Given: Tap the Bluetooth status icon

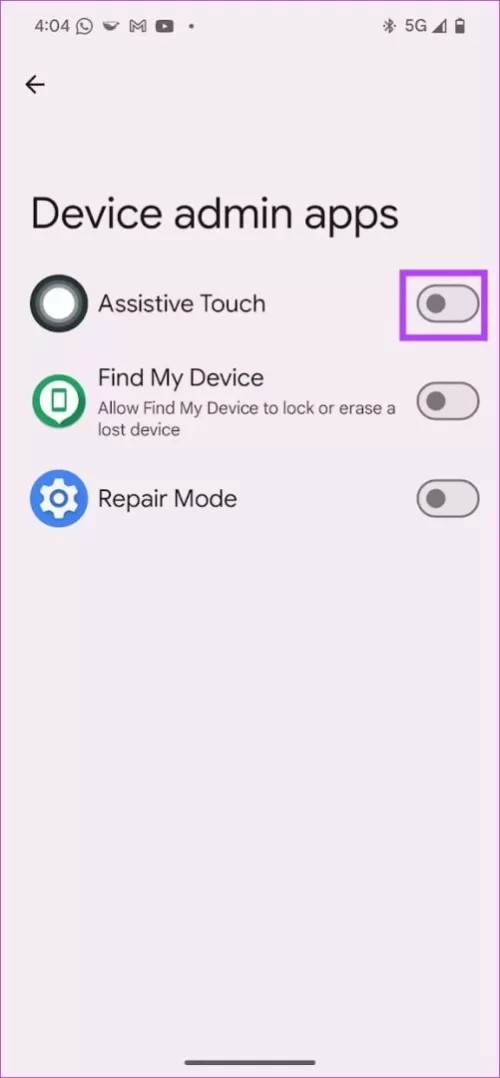Looking at the screenshot, I should (x=389, y=26).
